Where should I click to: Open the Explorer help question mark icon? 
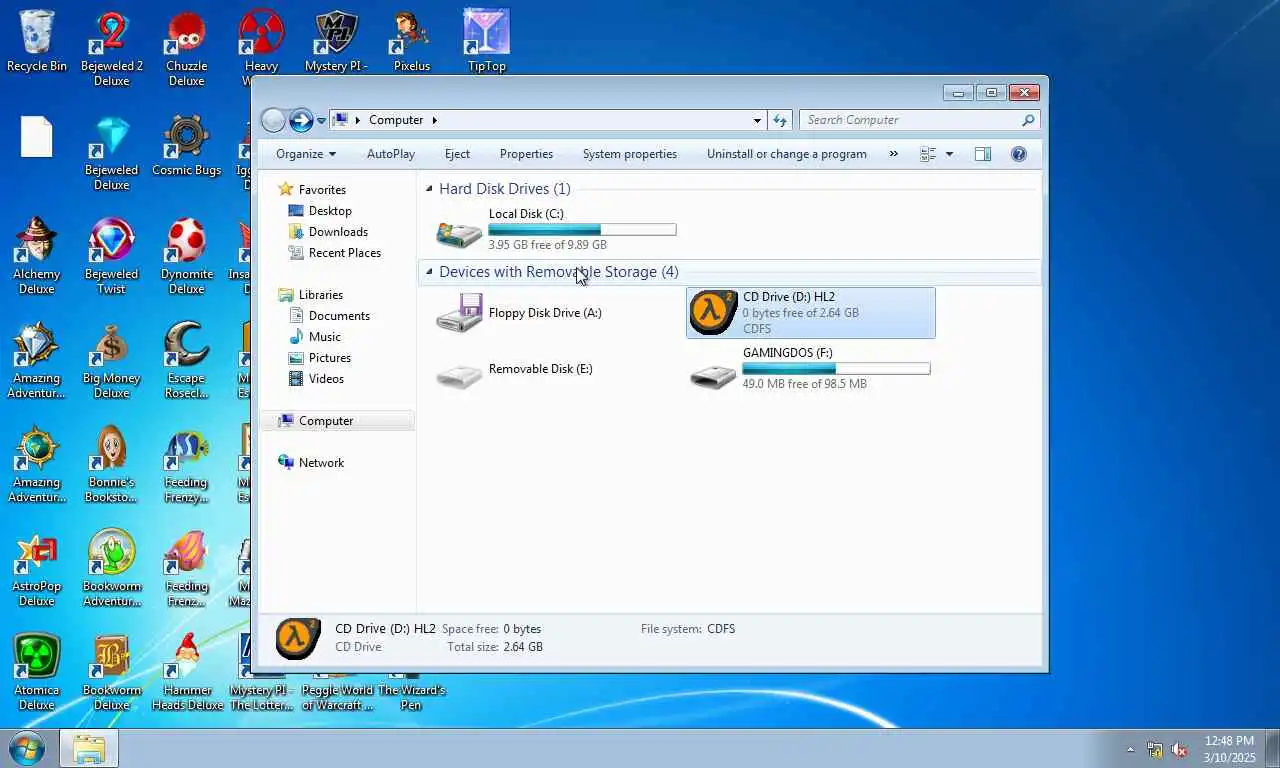point(1019,154)
